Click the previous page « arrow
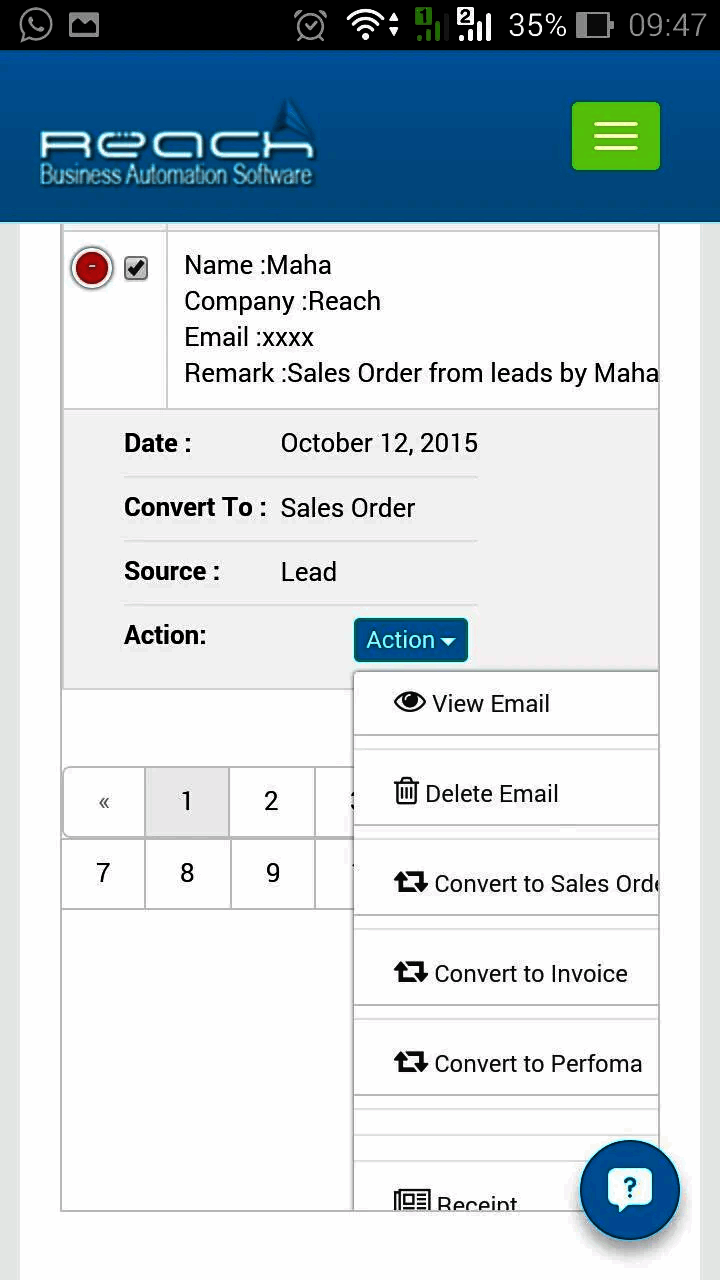 104,801
